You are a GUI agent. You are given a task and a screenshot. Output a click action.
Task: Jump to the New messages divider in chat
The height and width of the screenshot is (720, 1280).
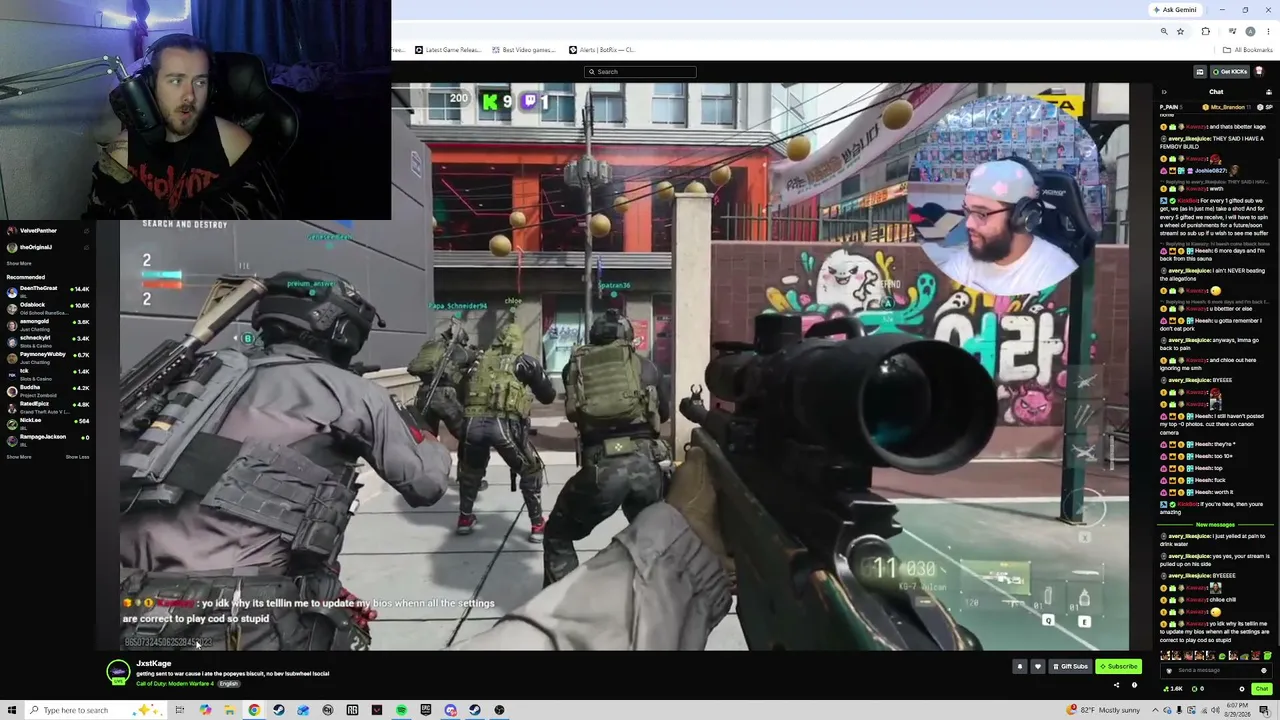pos(1215,525)
